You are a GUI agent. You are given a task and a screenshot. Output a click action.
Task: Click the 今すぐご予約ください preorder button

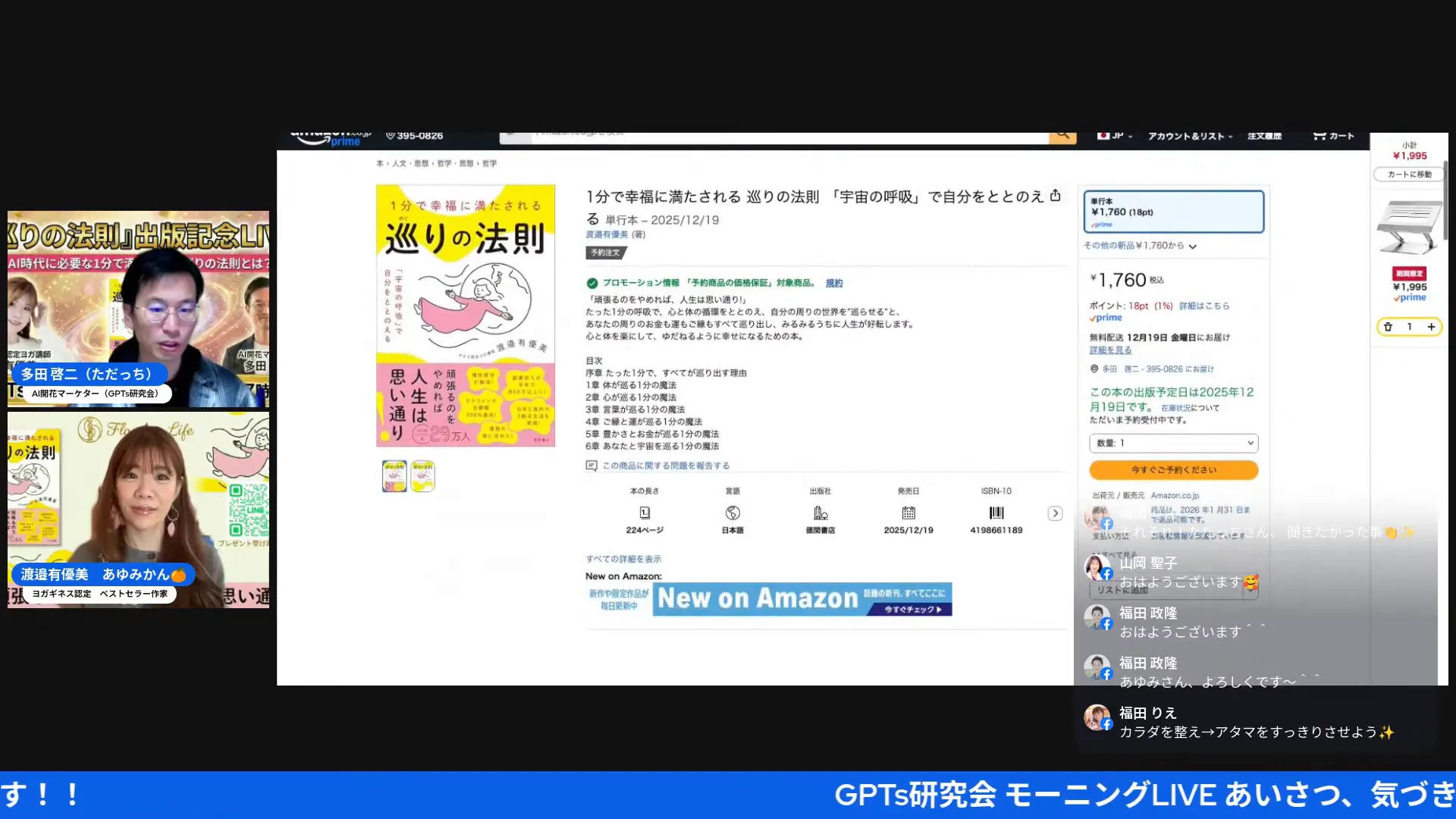point(1173,470)
